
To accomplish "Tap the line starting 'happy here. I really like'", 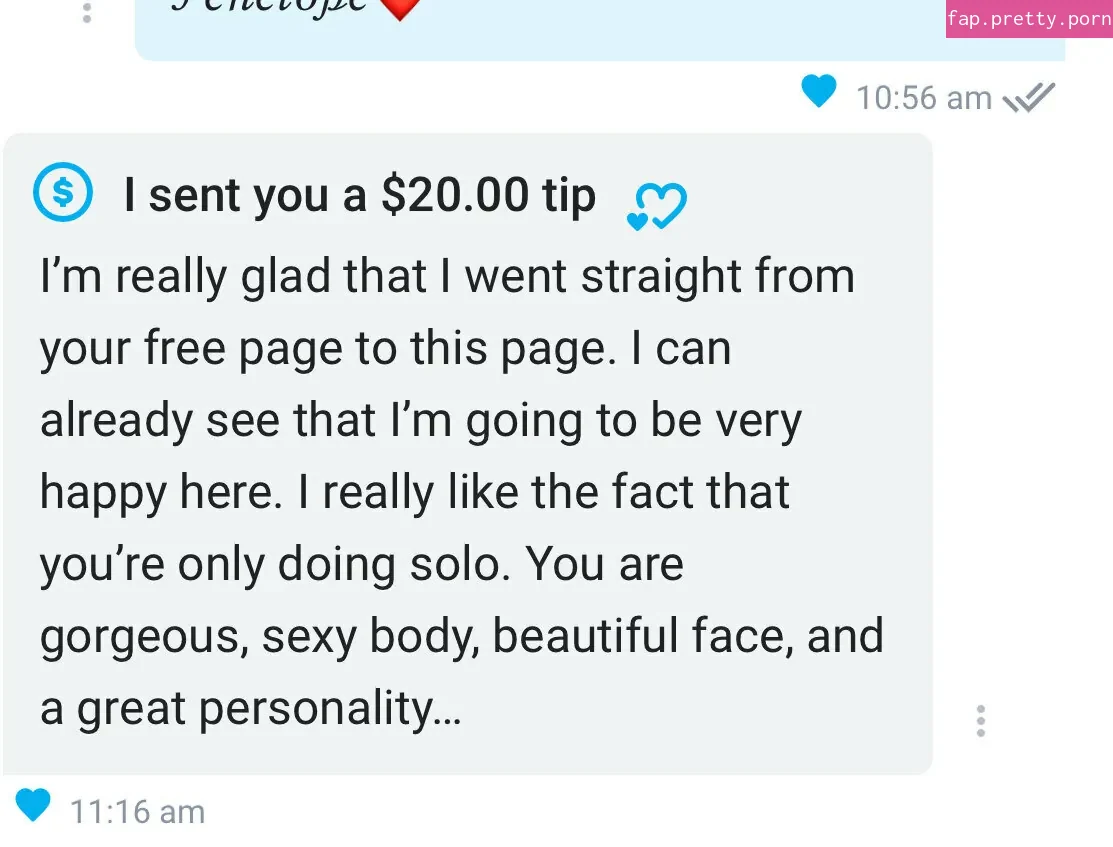I will coord(415,492).
